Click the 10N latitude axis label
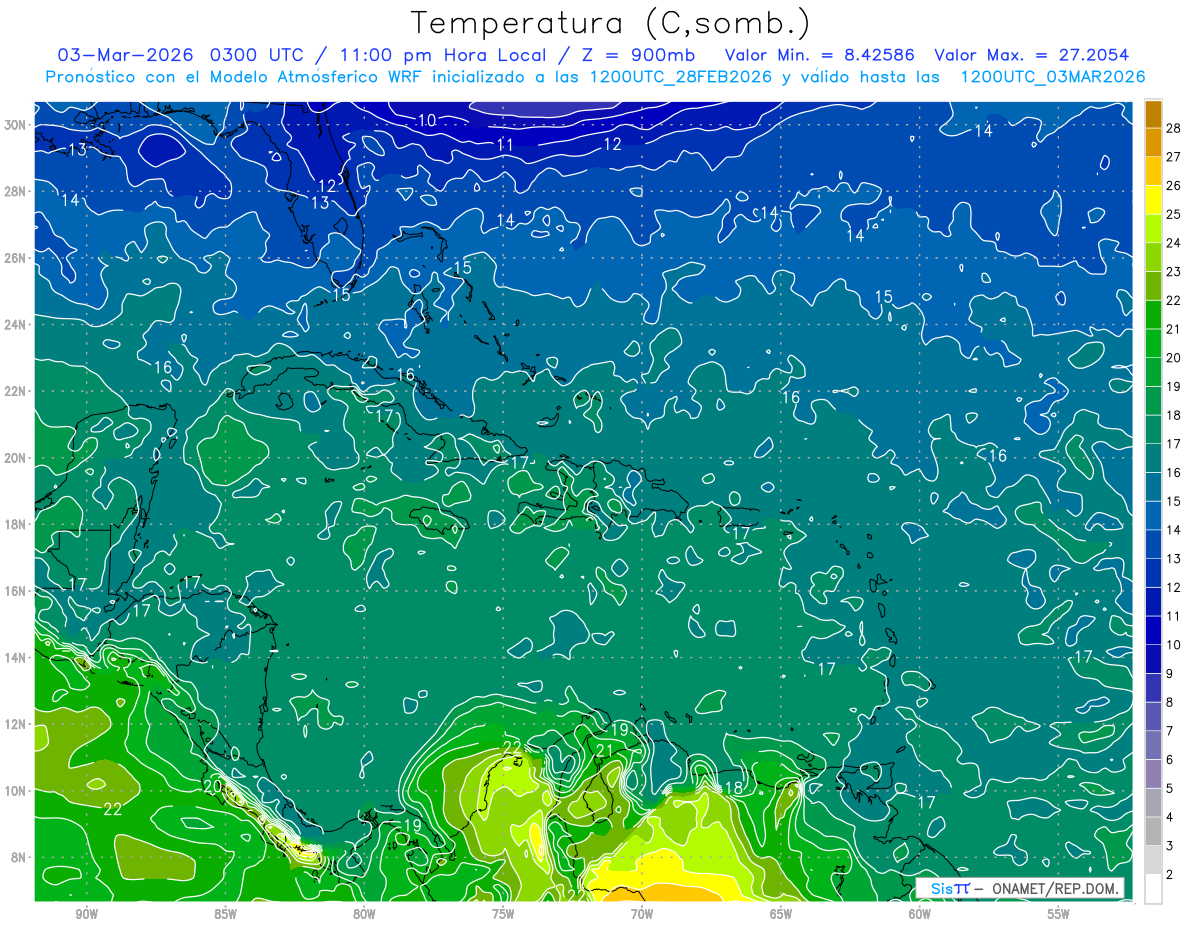This screenshot has height=927, width=1200. (x=16, y=791)
